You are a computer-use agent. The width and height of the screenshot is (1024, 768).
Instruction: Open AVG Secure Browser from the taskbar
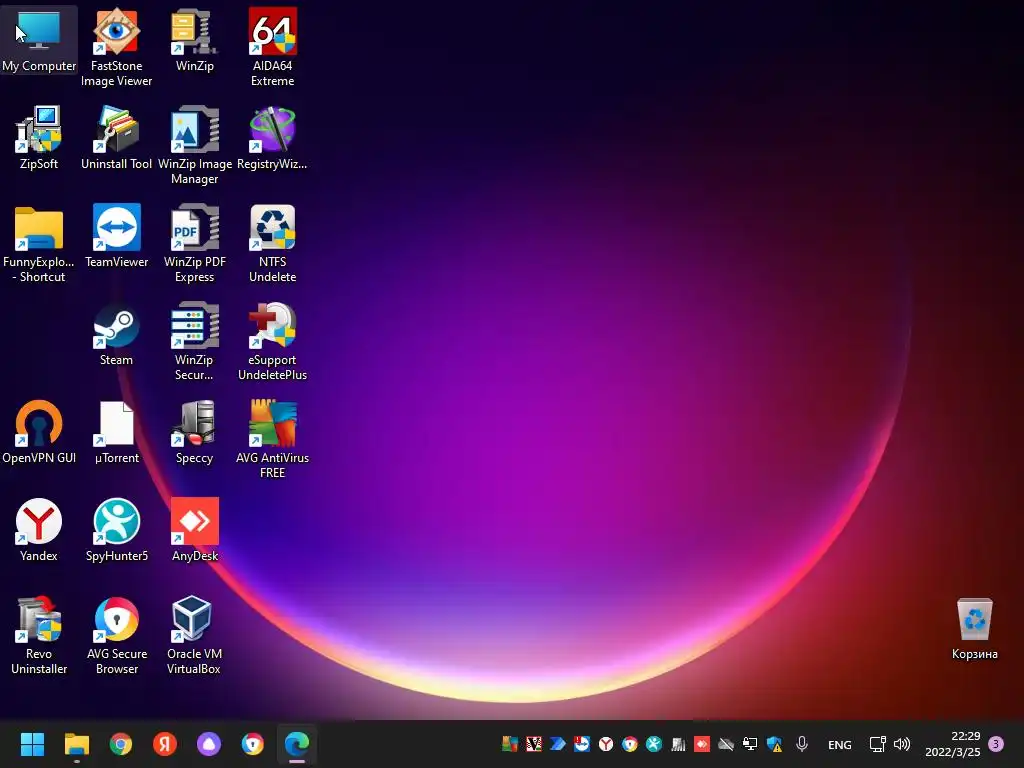click(x=253, y=744)
